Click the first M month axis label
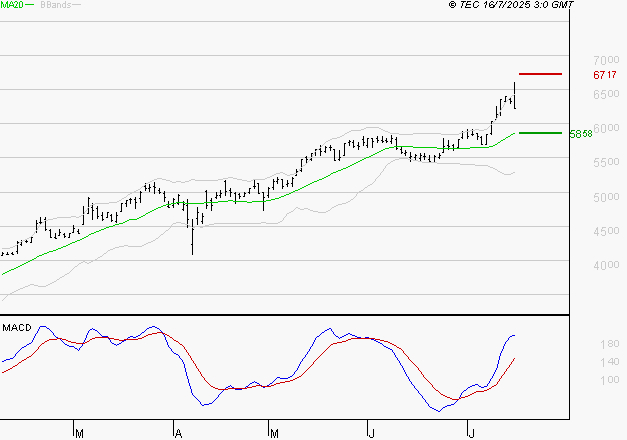This screenshot has width=627, height=440. pyautogui.click(x=79, y=434)
